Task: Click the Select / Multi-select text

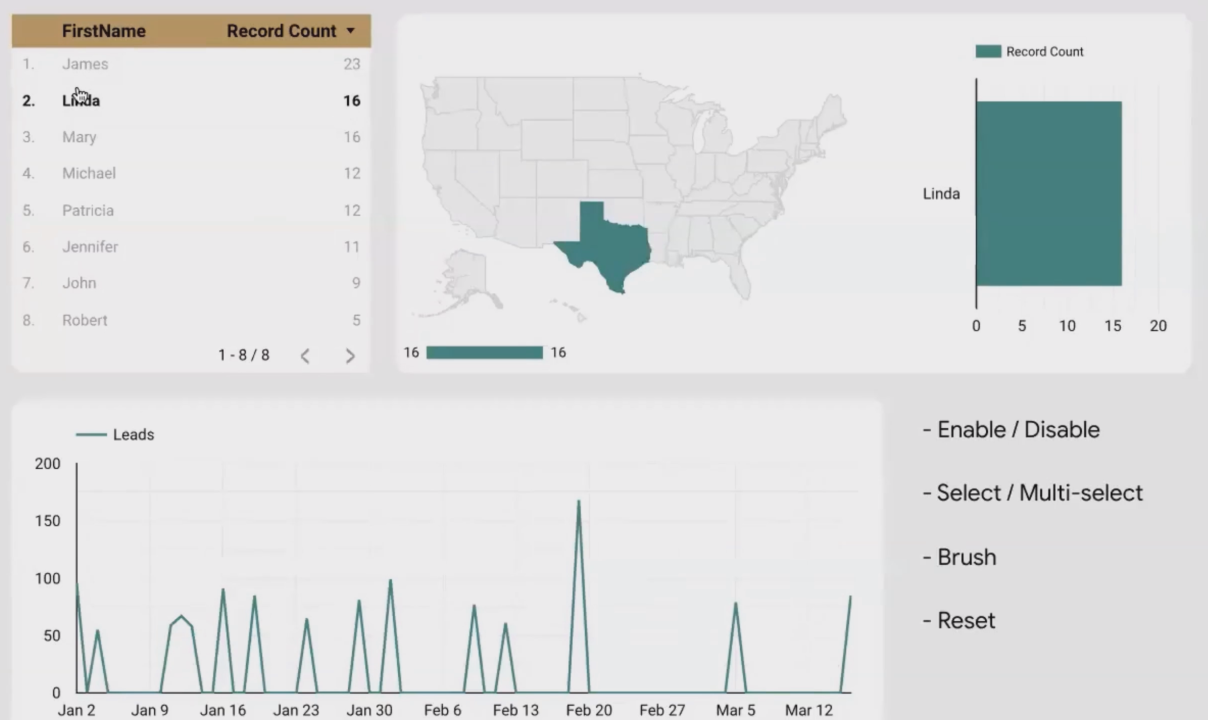Action: coord(1033,493)
